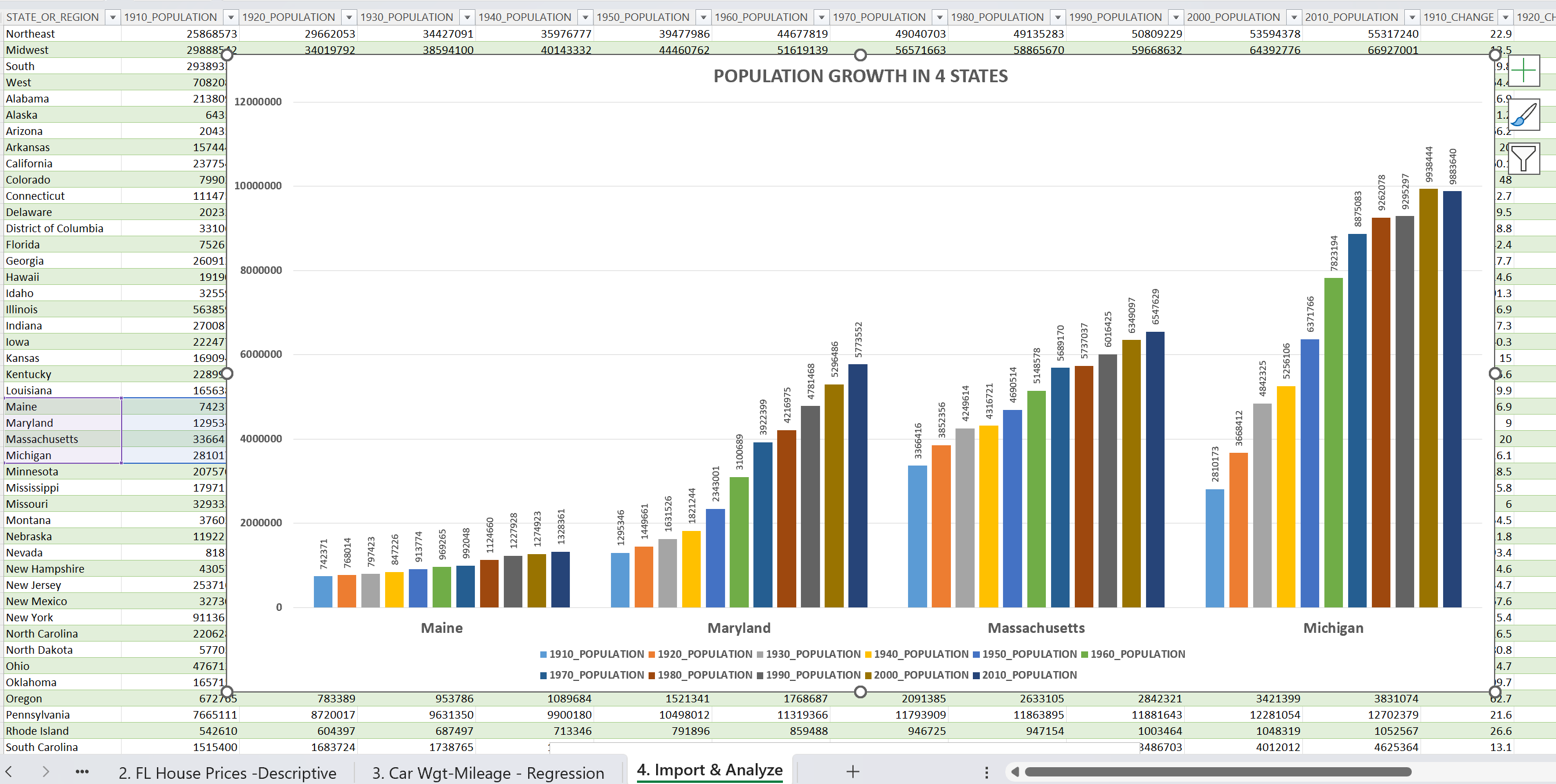The width and height of the screenshot is (1556, 784).
Task: Open hidden sheets ellipsis menu
Action: 82,771
